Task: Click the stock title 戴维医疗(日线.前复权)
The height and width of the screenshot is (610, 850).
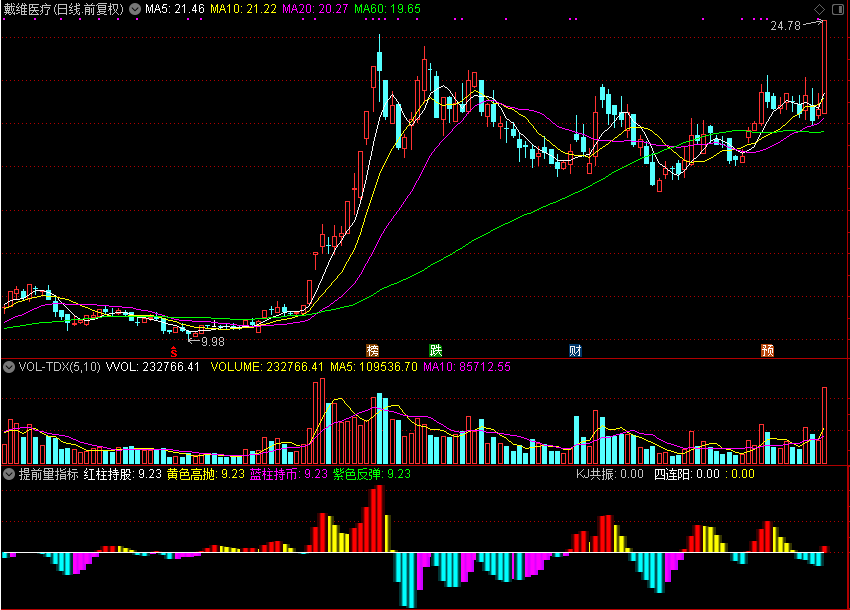Action: [x=64, y=9]
